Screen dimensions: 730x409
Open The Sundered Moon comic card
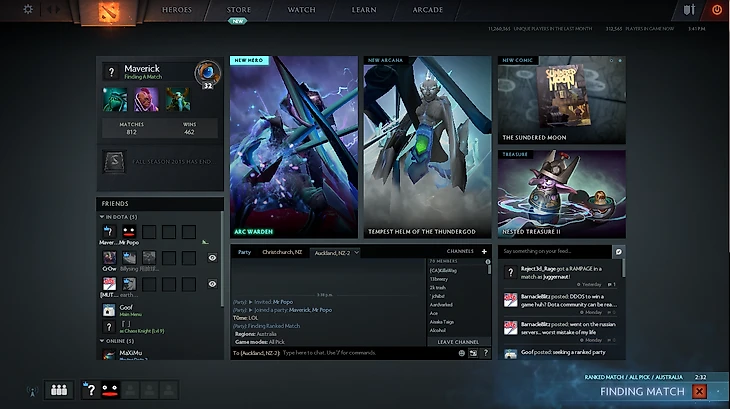coord(561,100)
